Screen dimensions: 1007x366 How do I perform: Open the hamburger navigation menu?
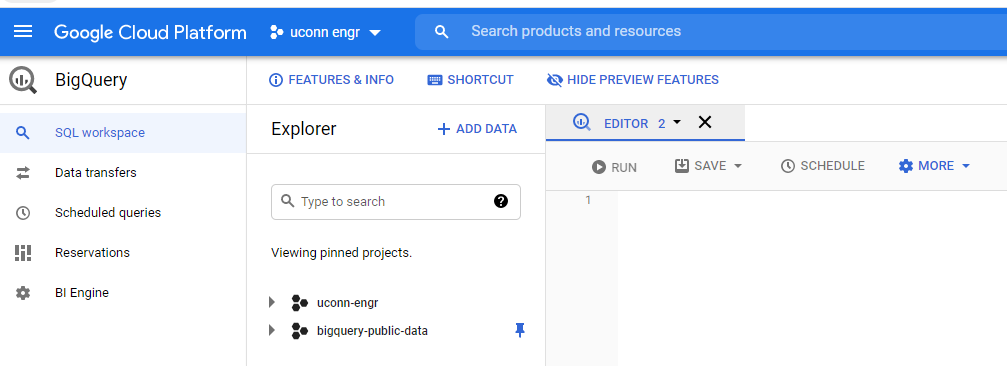pos(23,31)
